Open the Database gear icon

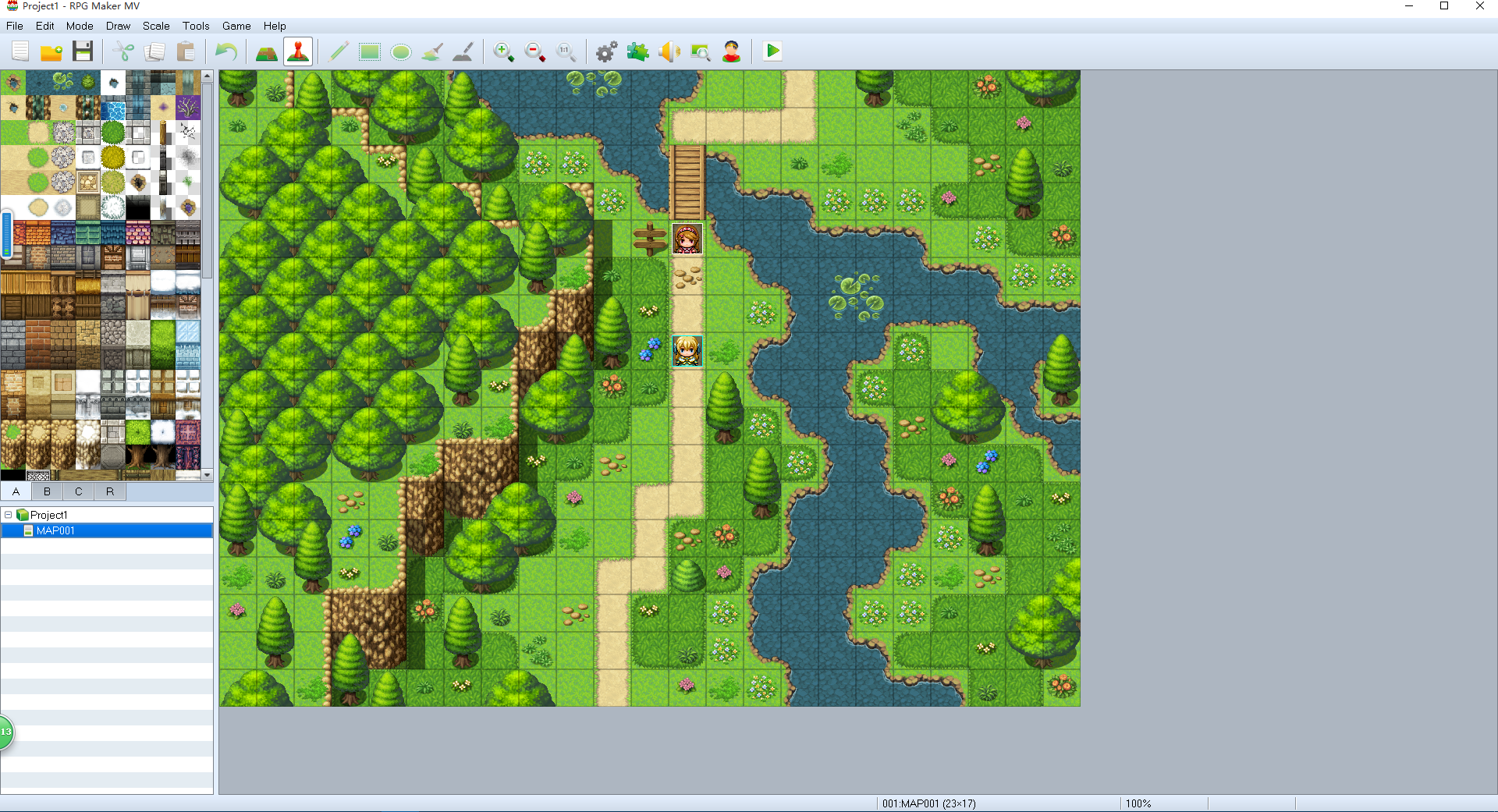tap(607, 51)
